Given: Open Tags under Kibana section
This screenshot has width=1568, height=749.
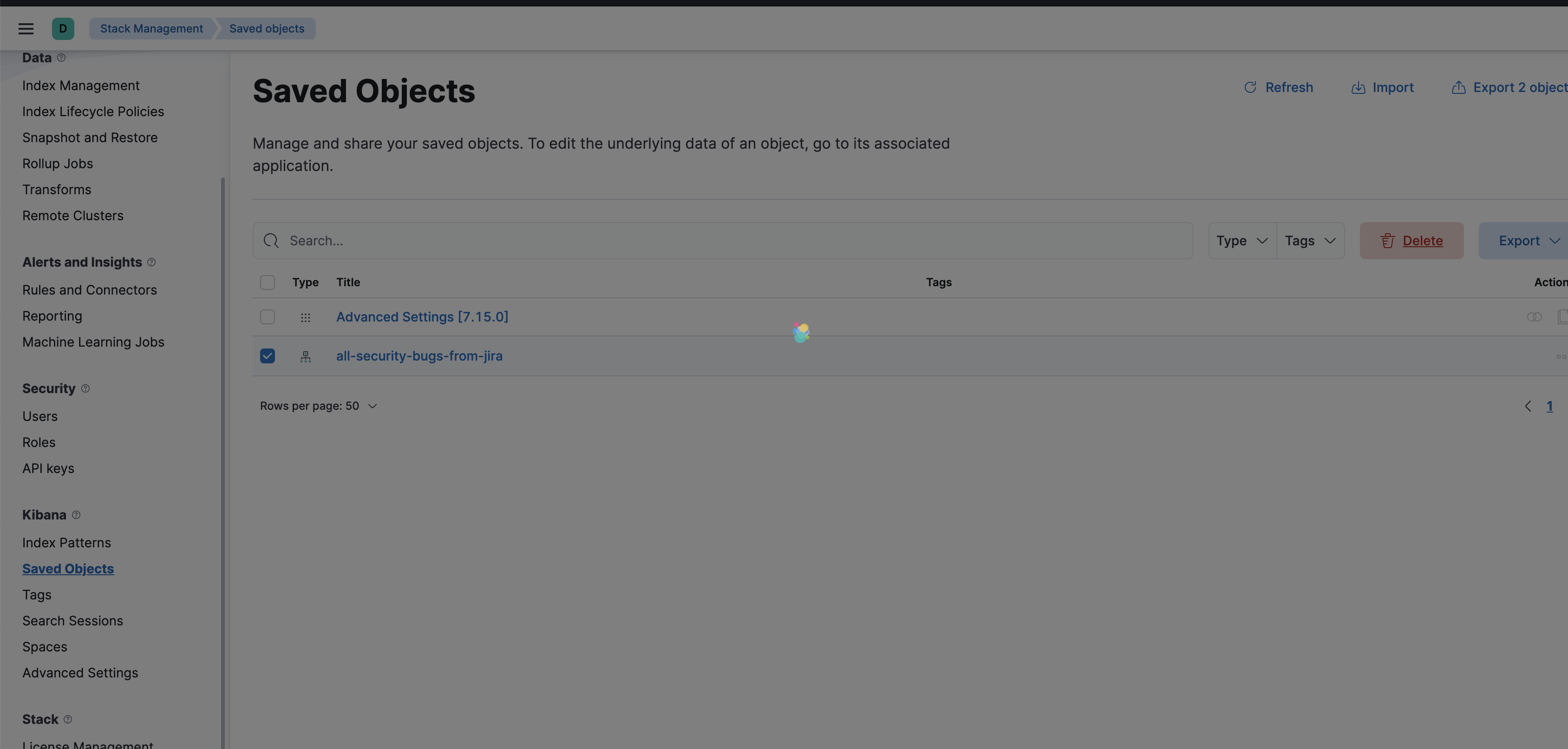Looking at the screenshot, I should [37, 595].
